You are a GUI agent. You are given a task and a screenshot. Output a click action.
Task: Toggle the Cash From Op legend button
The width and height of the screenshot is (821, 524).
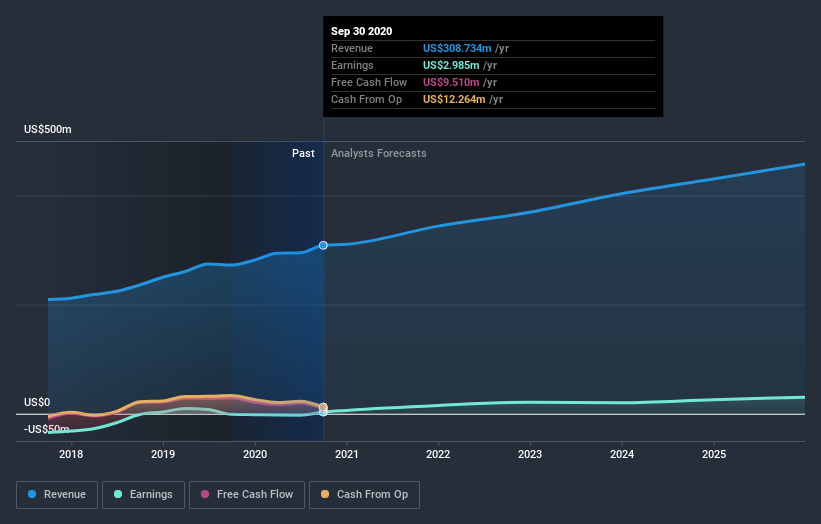pos(364,495)
